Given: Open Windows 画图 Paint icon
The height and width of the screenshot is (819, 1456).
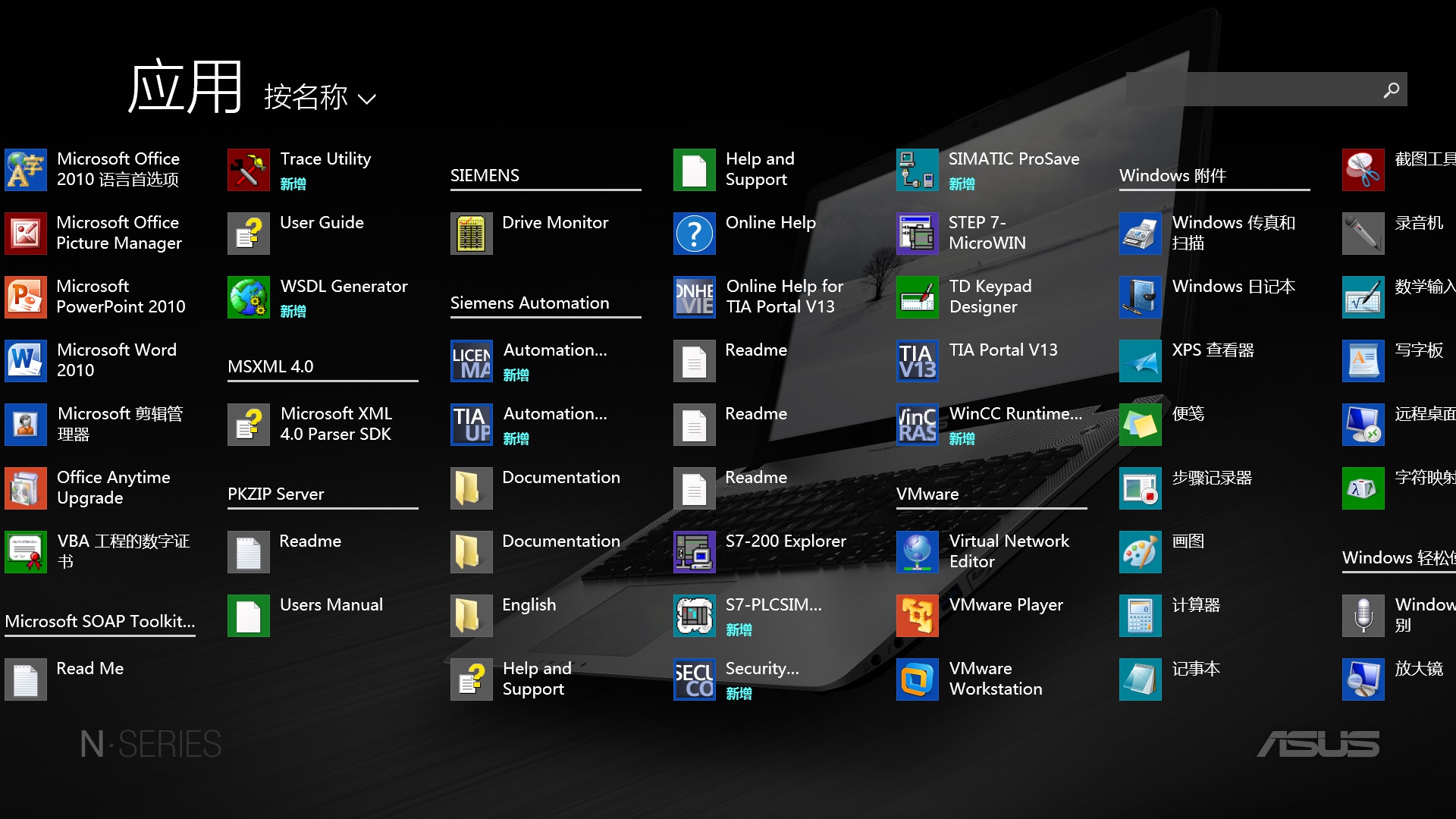Looking at the screenshot, I should click(x=1140, y=552).
